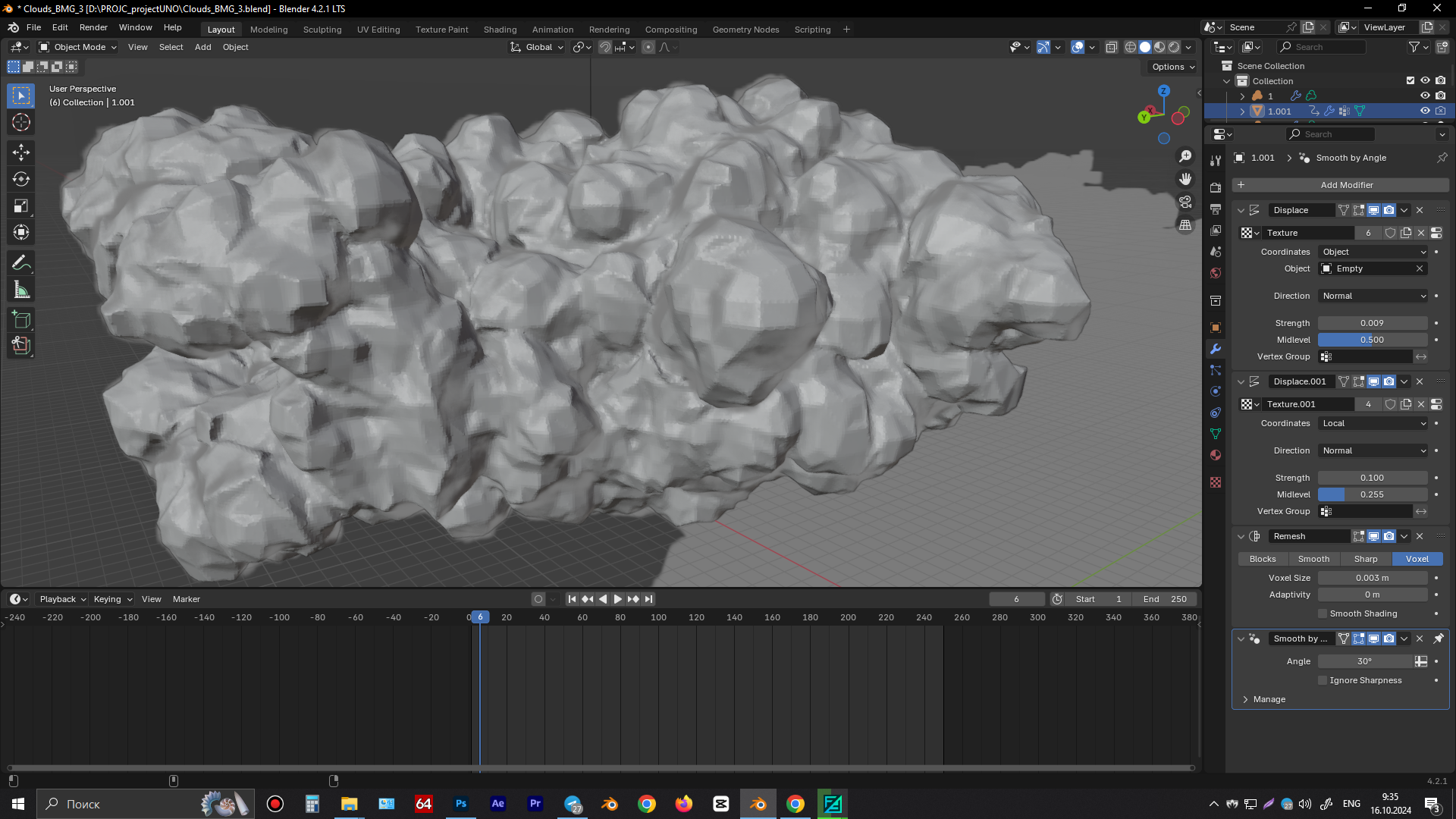Screen dimensions: 1456x819
Task: Open the Material properties tab
Action: [1216, 455]
